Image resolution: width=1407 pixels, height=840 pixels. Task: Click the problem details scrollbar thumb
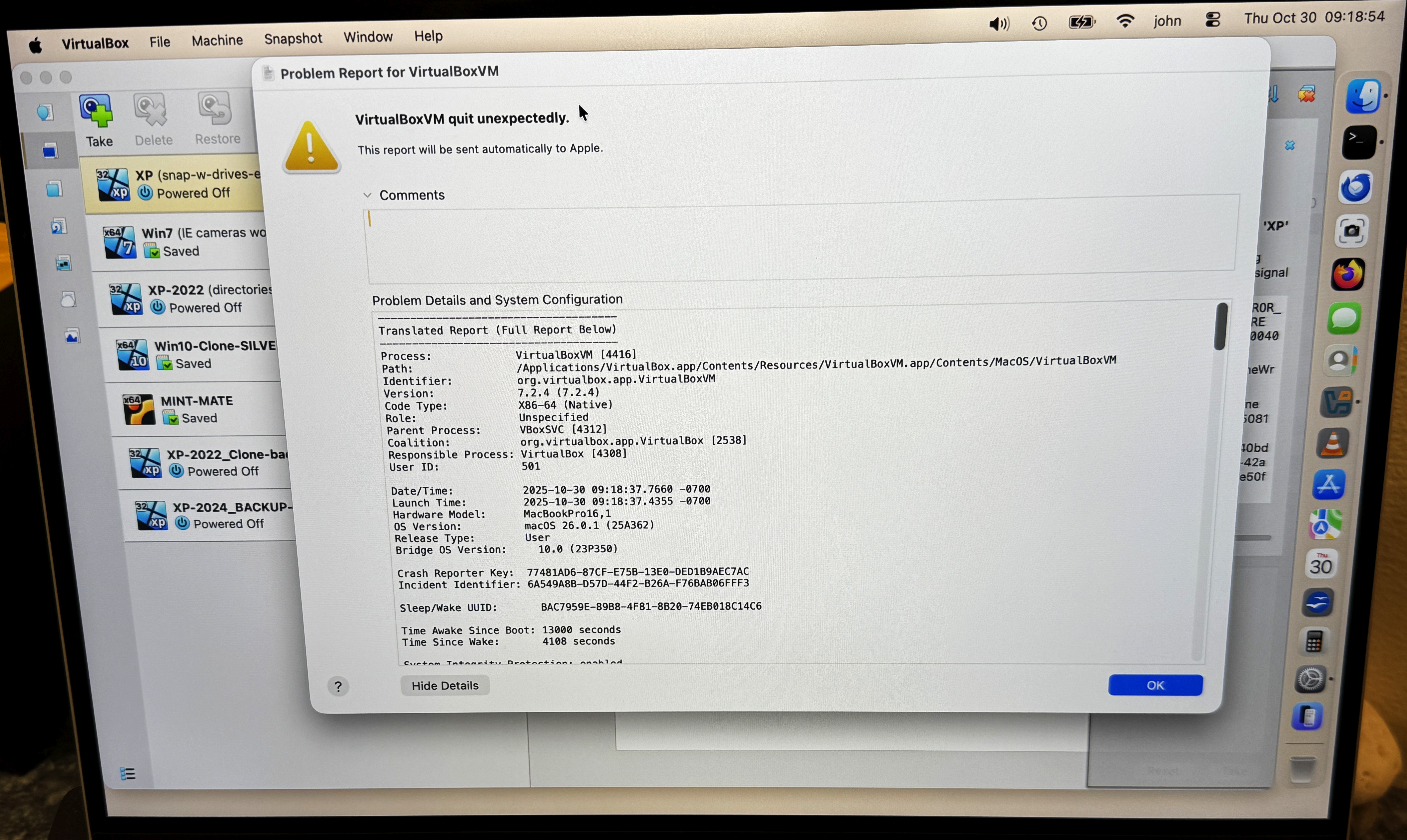click(x=1221, y=326)
